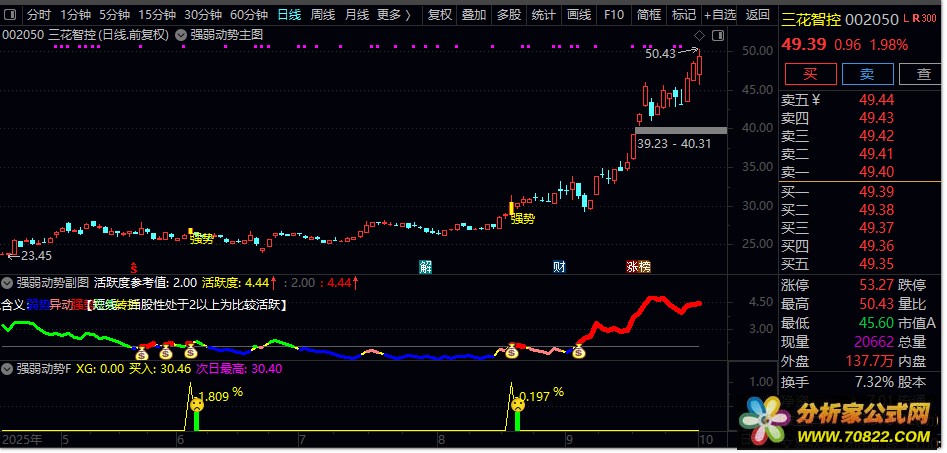Click the blue 卖 sell button
The width and height of the screenshot is (947, 453).
[867, 74]
